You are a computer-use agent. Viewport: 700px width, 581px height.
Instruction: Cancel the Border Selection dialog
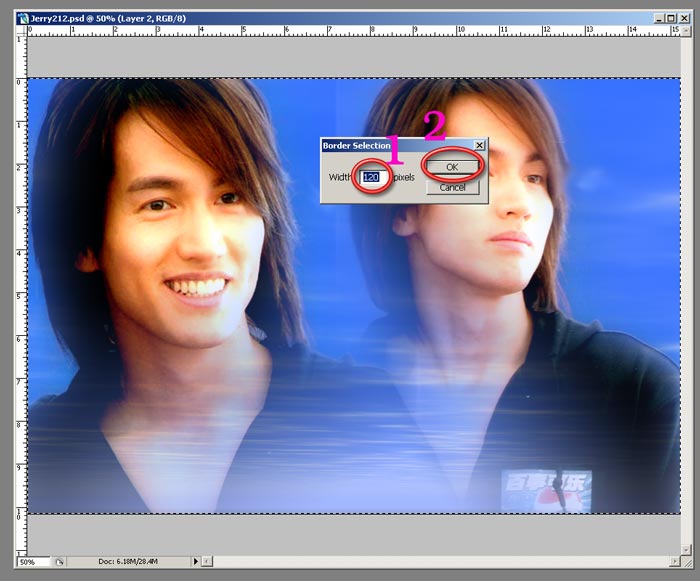click(x=453, y=187)
